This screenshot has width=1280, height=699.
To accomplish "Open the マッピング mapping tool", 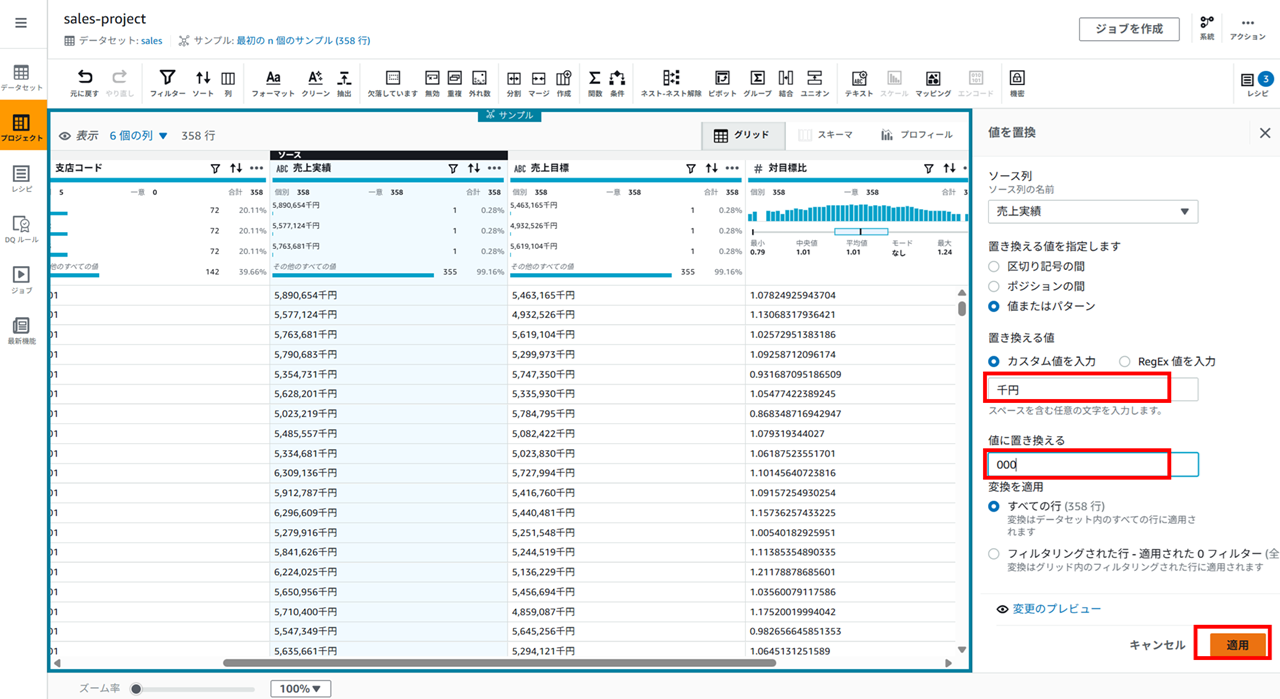I will (x=933, y=83).
